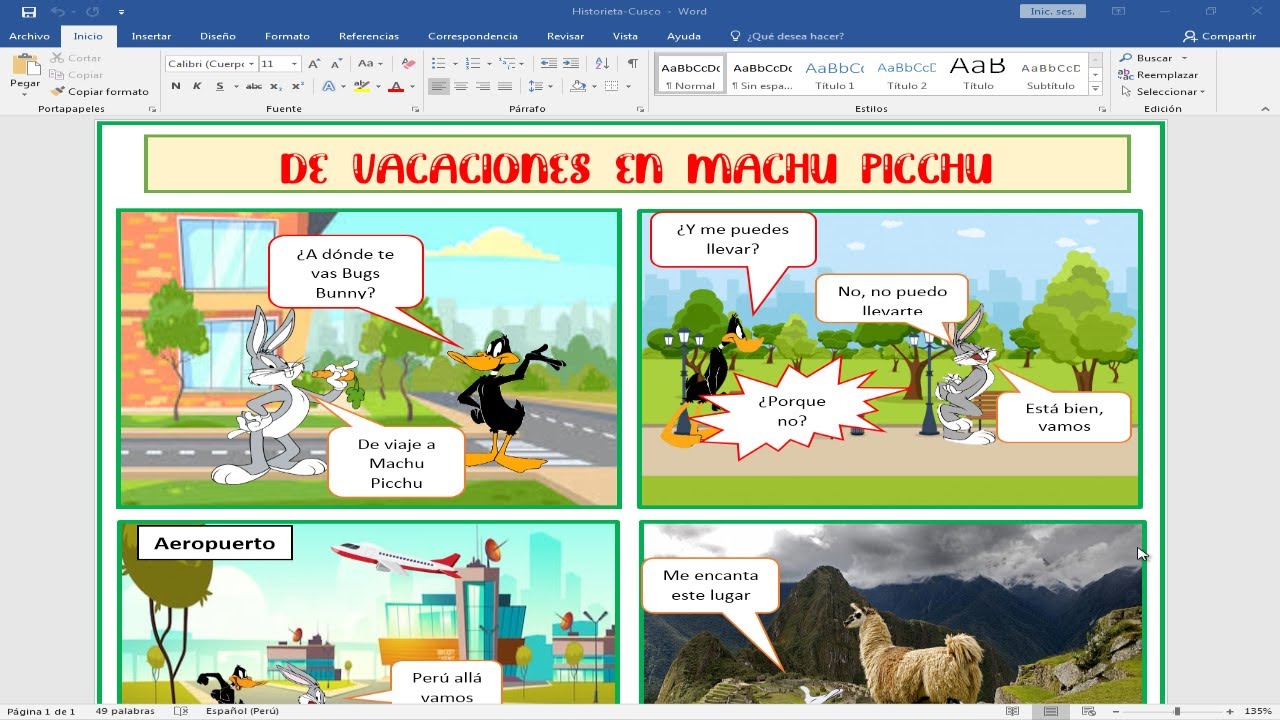Image resolution: width=1280 pixels, height=720 pixels.
Task: Expand the font color dropdown arrow
Action: point(411,86)
